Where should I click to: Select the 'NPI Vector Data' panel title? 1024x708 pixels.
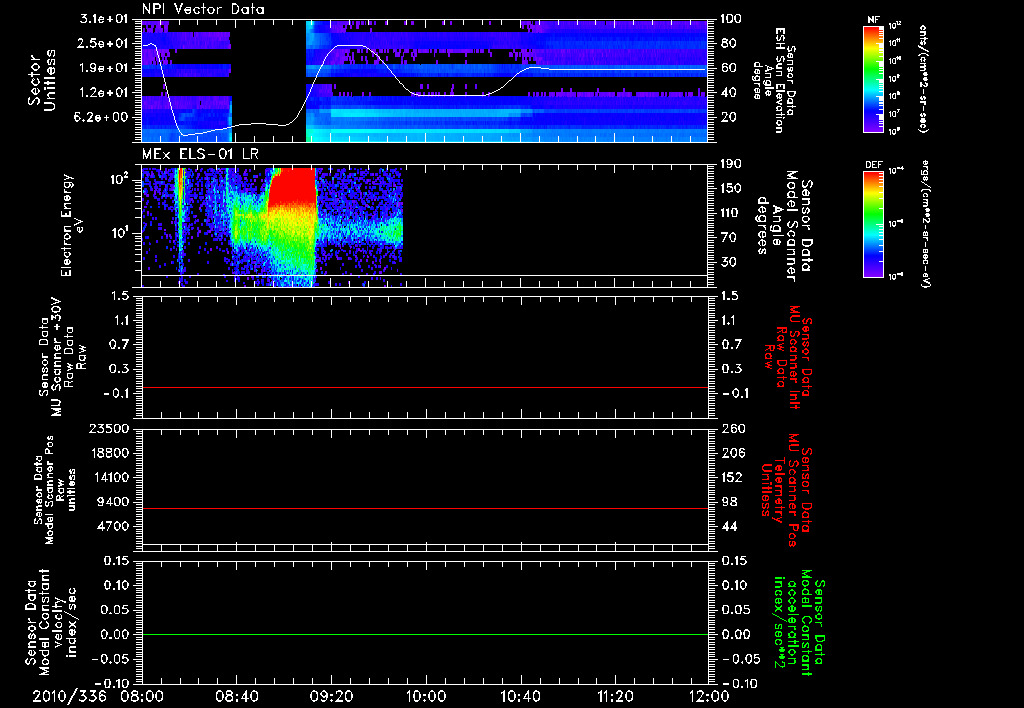(x=203, y=9)
